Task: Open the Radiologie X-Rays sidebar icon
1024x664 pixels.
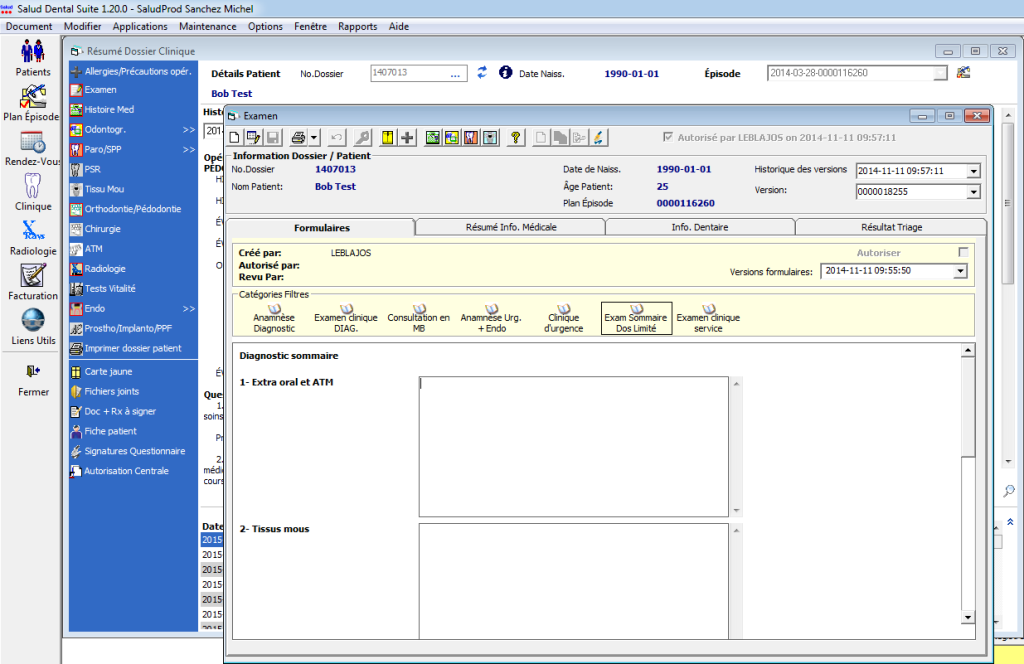Action: [x=33, y=237]
